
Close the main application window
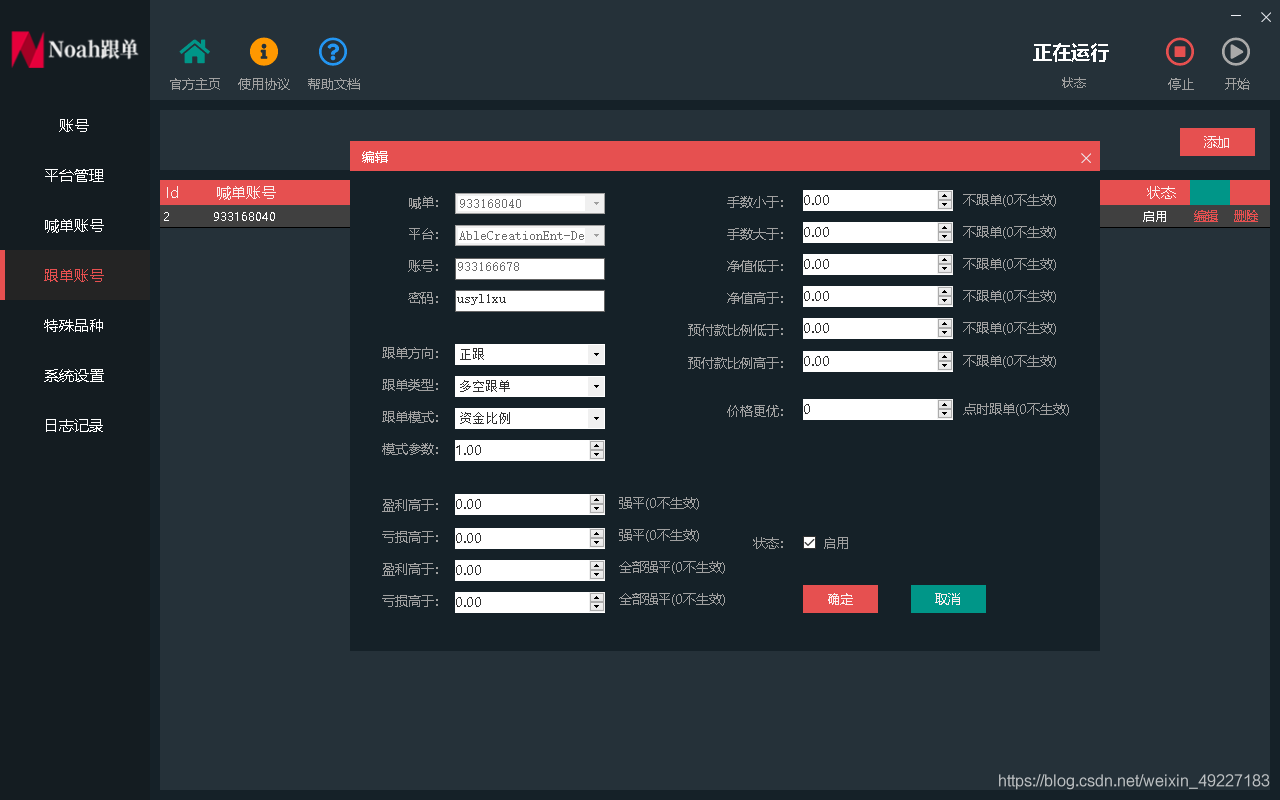pos(1265,16)
